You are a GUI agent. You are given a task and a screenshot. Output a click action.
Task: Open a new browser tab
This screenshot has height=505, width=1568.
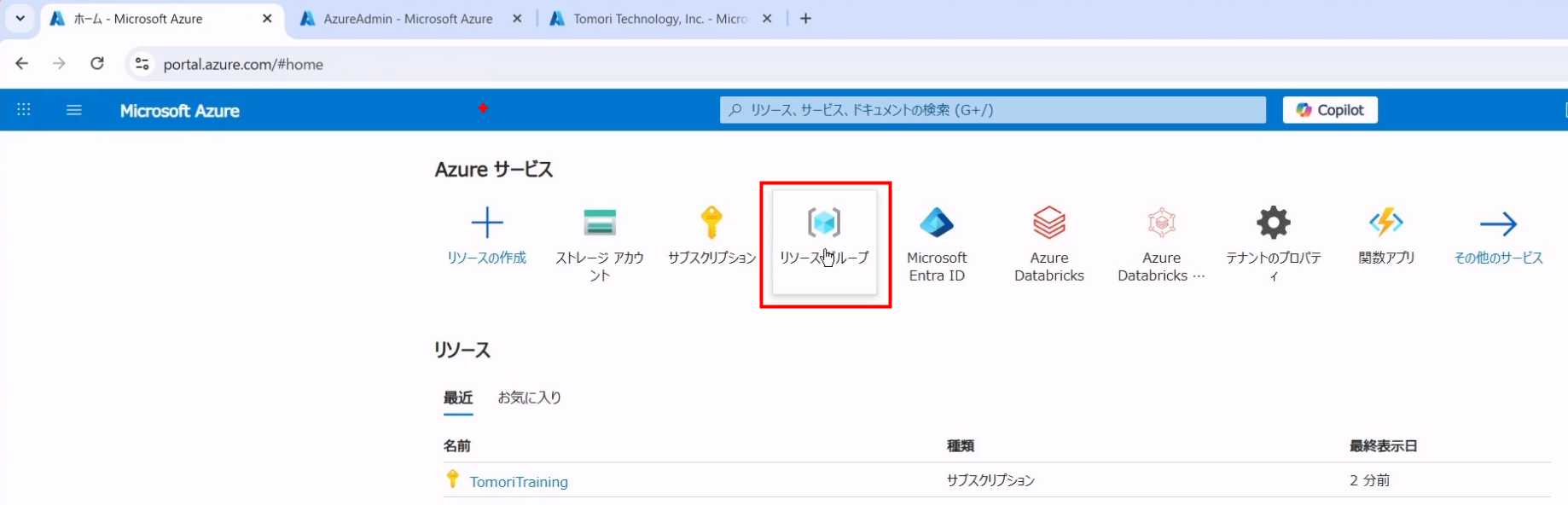[805, 19]
